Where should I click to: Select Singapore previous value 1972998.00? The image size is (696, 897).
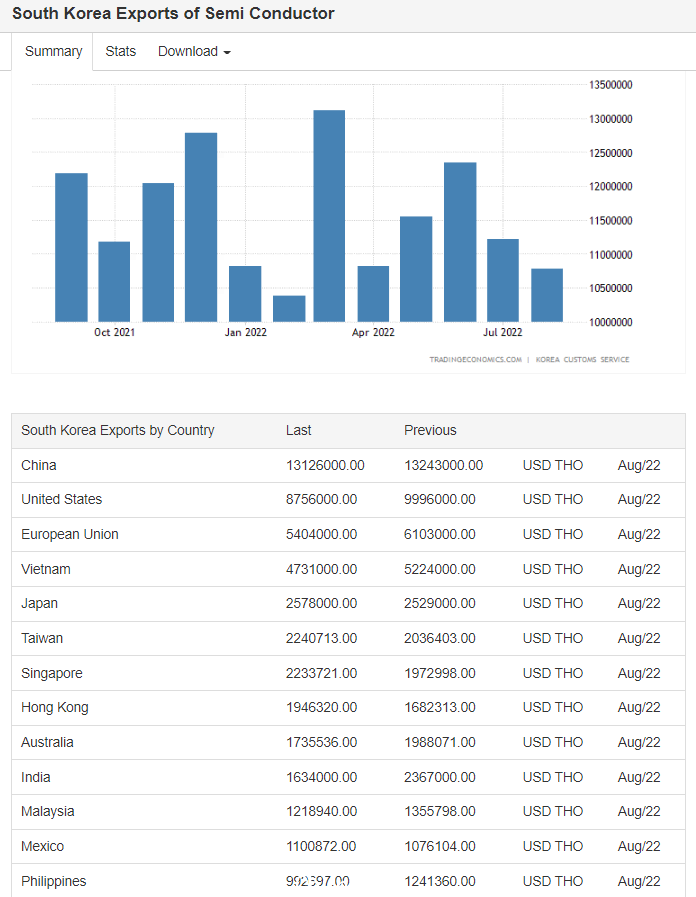click(440, 673)
